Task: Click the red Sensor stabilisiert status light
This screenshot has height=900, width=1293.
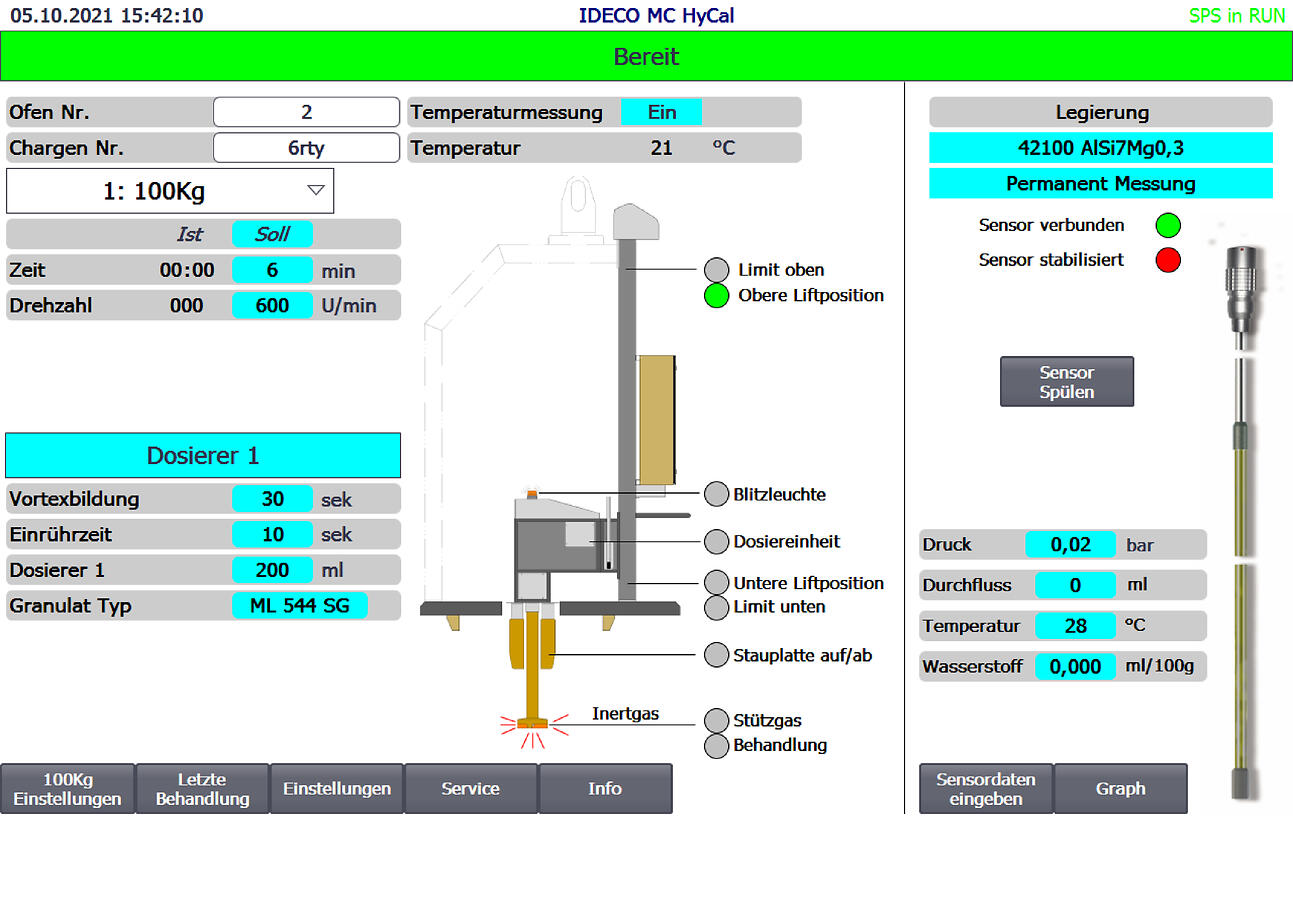Action: [1168, 260]
